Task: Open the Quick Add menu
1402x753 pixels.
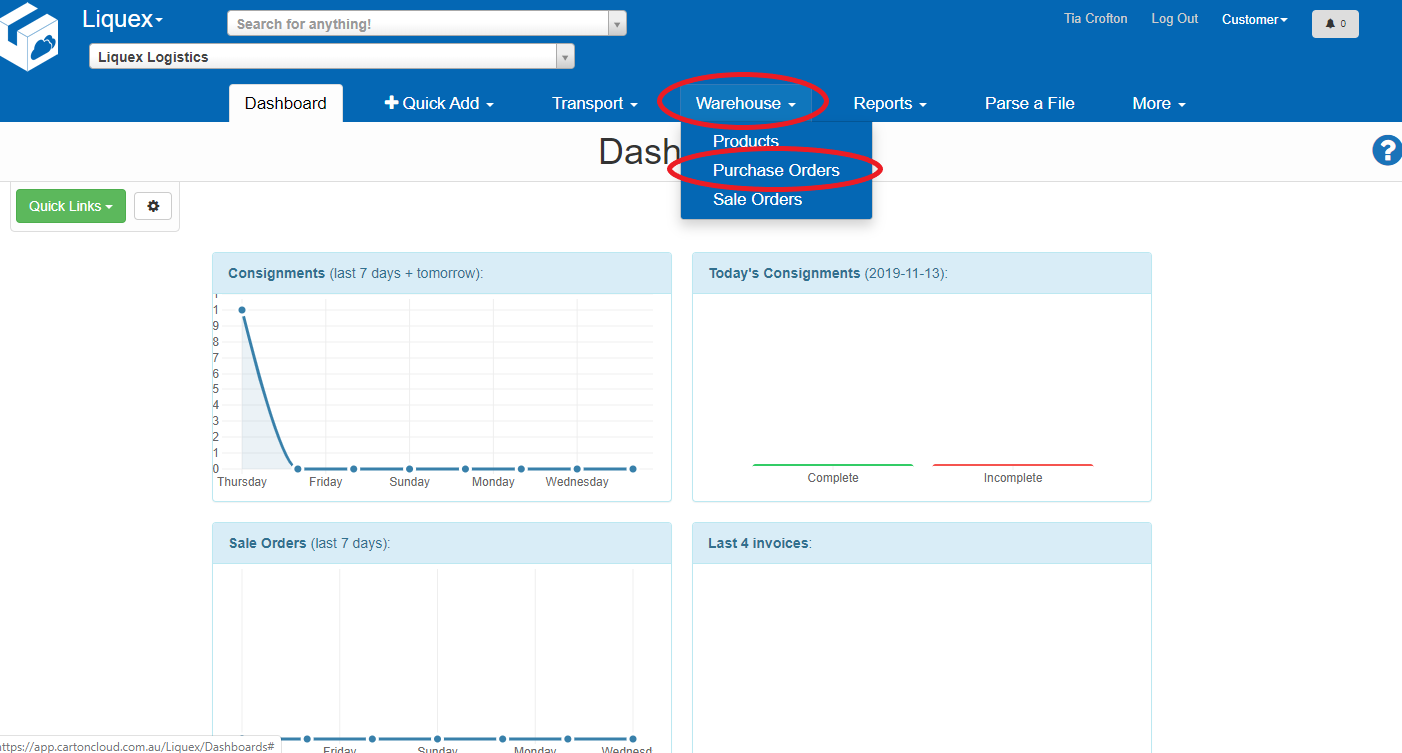Action: click(439, 103)
